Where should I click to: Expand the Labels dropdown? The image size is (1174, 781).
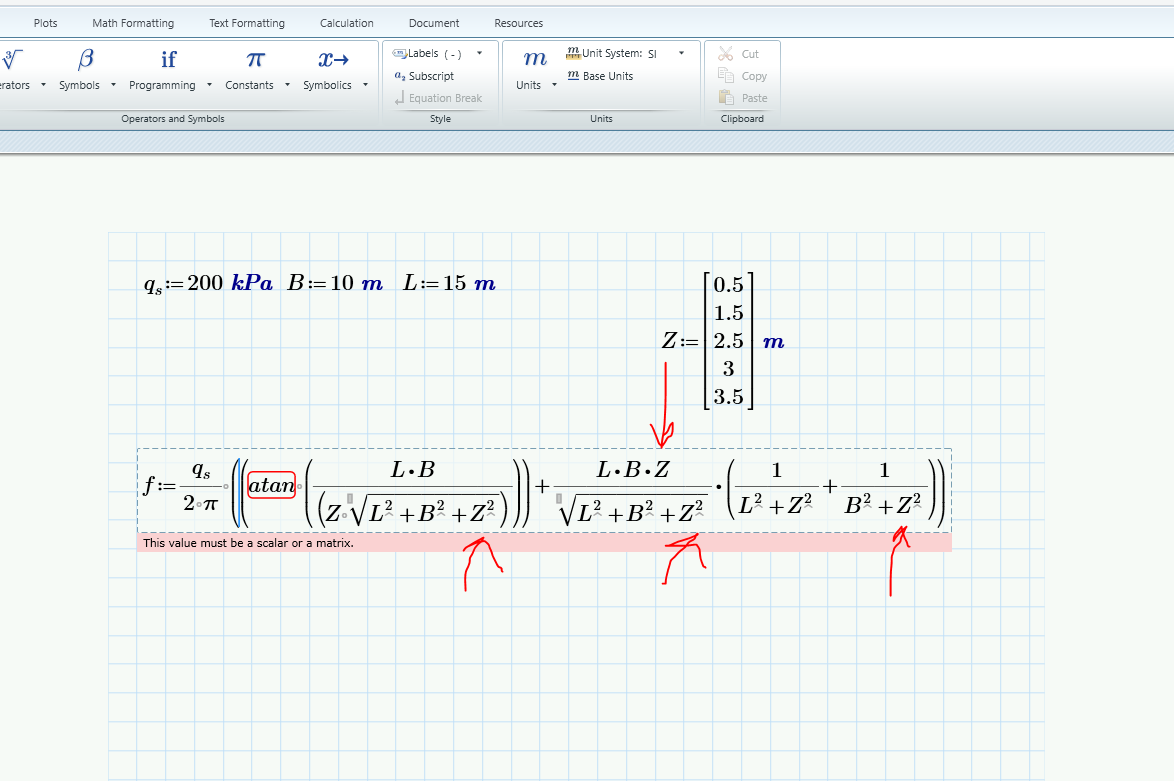479,53
